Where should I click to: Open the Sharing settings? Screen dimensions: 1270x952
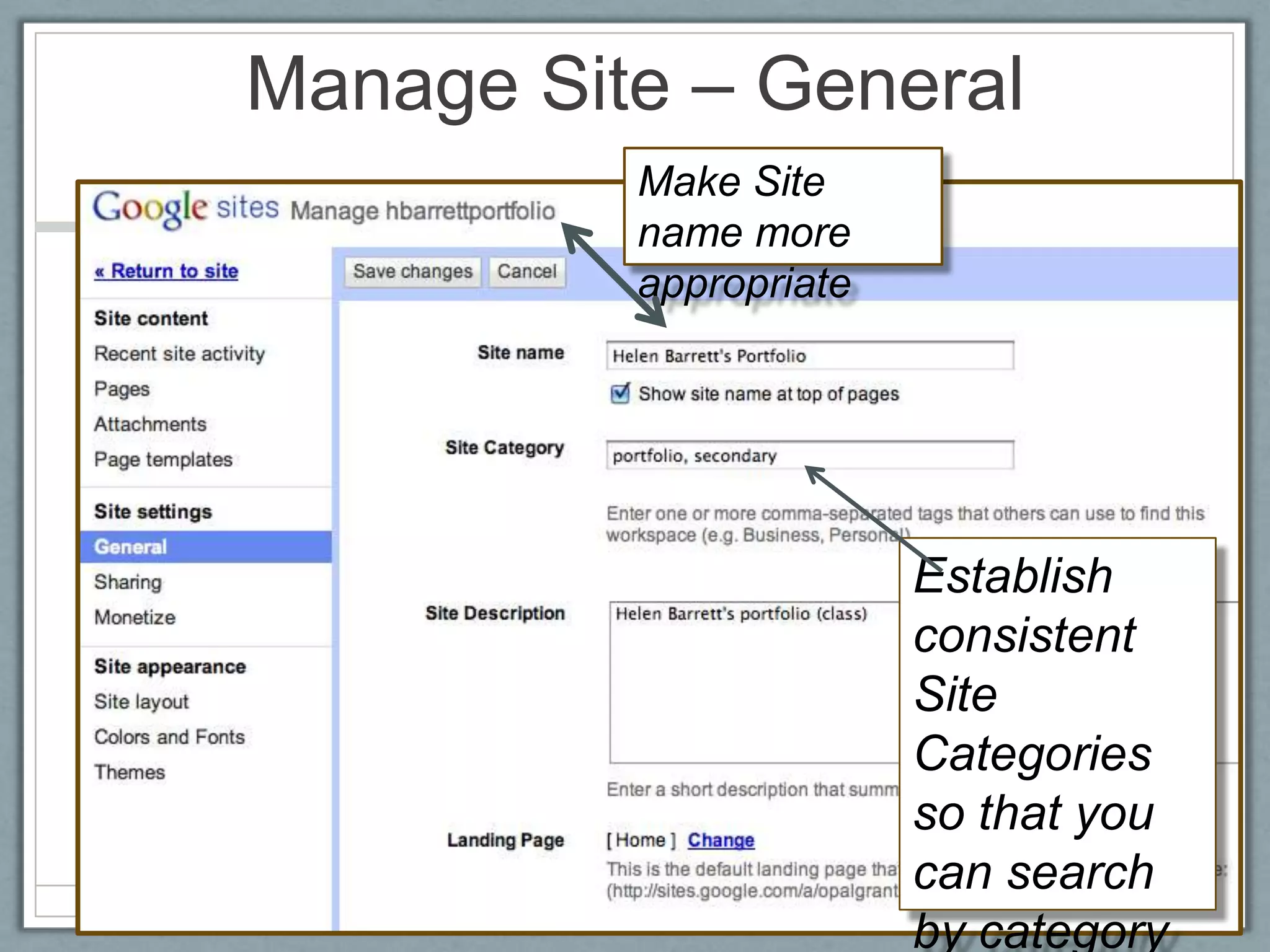click(x=128, y=582)
